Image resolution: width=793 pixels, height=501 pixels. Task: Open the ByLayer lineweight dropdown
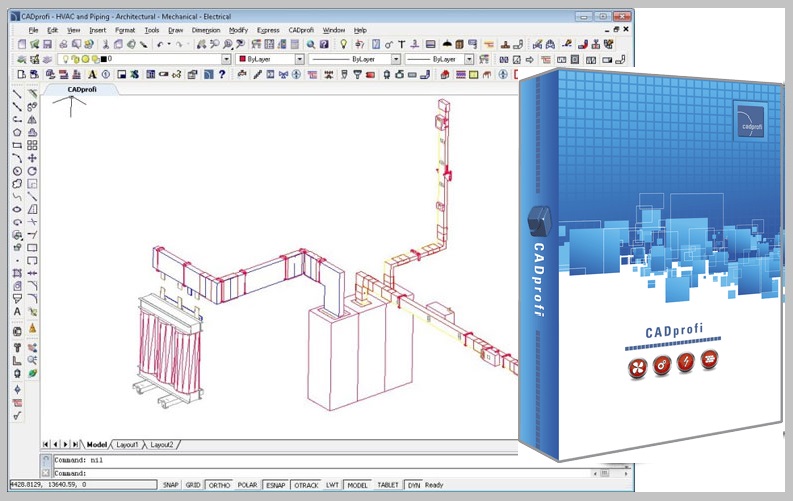[469, 59]
